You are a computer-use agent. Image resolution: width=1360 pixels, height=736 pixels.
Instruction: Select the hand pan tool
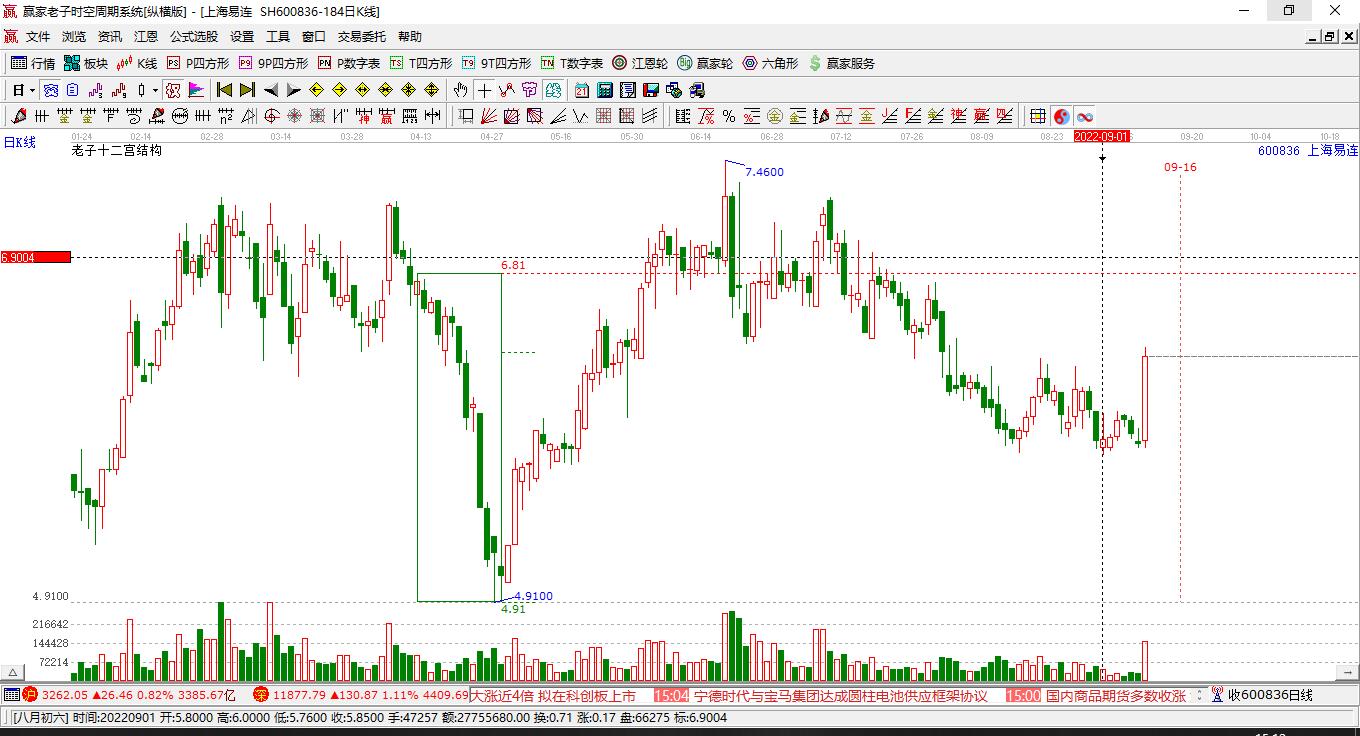460,90
